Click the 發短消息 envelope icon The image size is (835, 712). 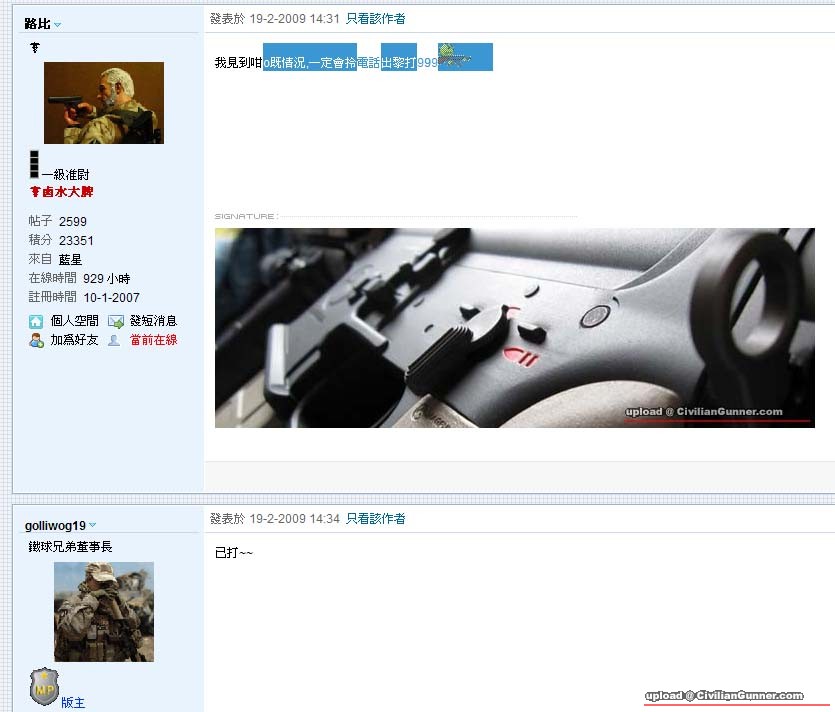pos(116,322)
